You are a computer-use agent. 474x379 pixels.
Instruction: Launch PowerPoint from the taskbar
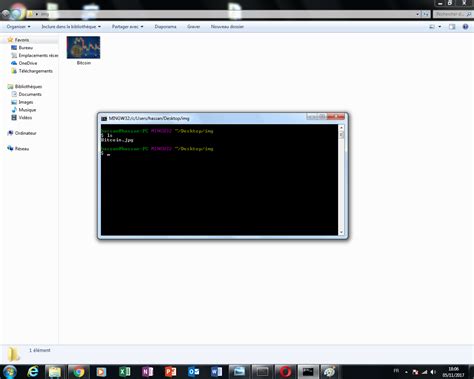point(170,372)
